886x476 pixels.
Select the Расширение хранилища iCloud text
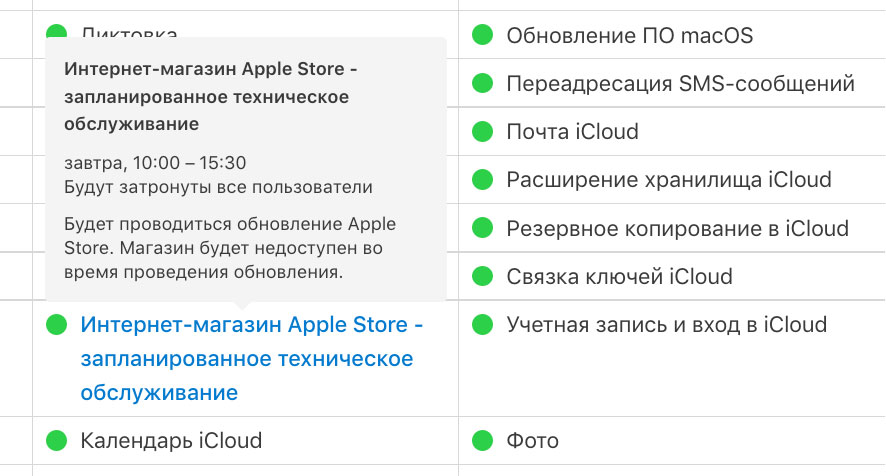(x=669, y=180)
